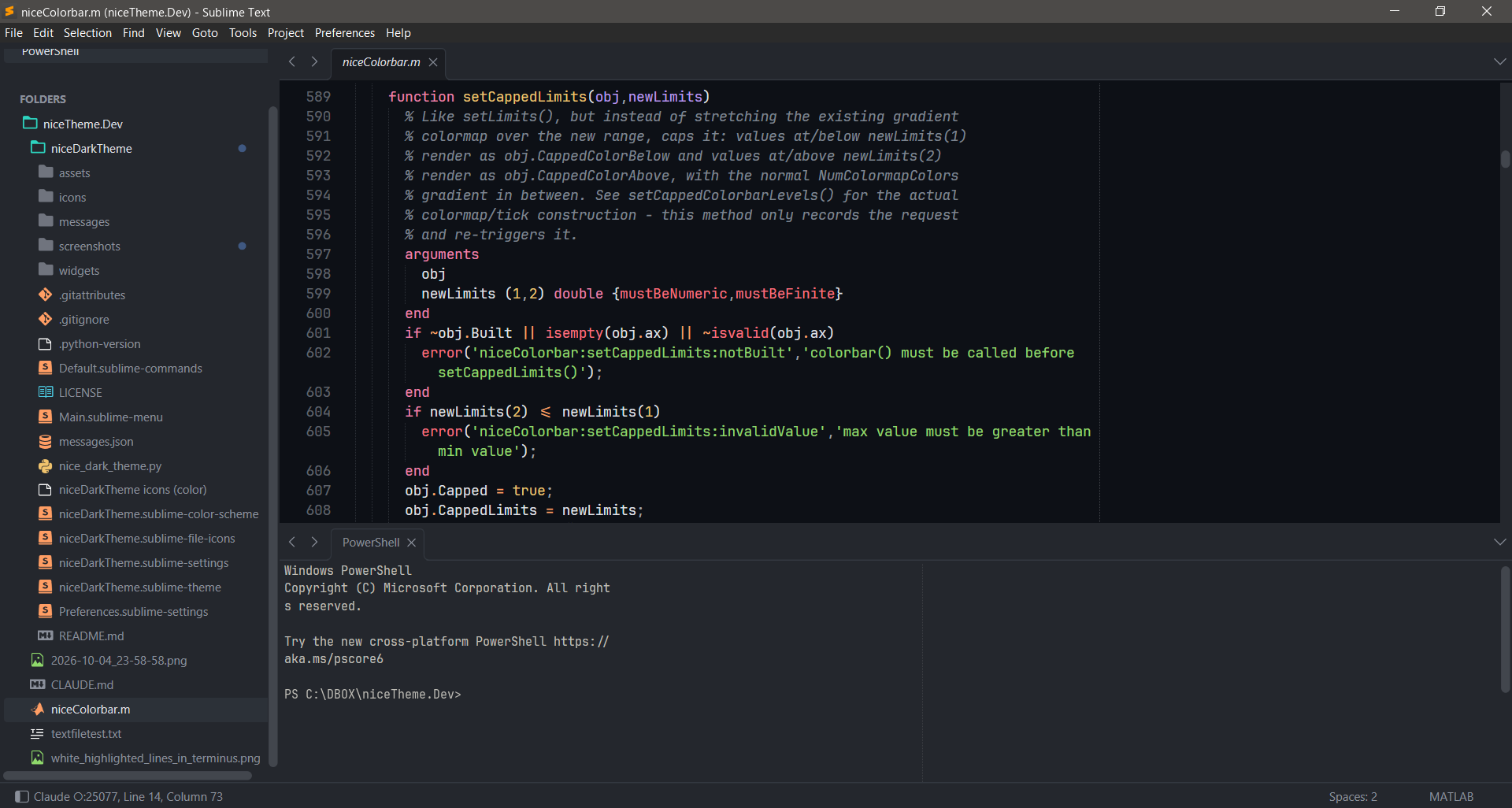Click line number 604 in gutter
1512x808 pixels.
[x=318, y=411]
